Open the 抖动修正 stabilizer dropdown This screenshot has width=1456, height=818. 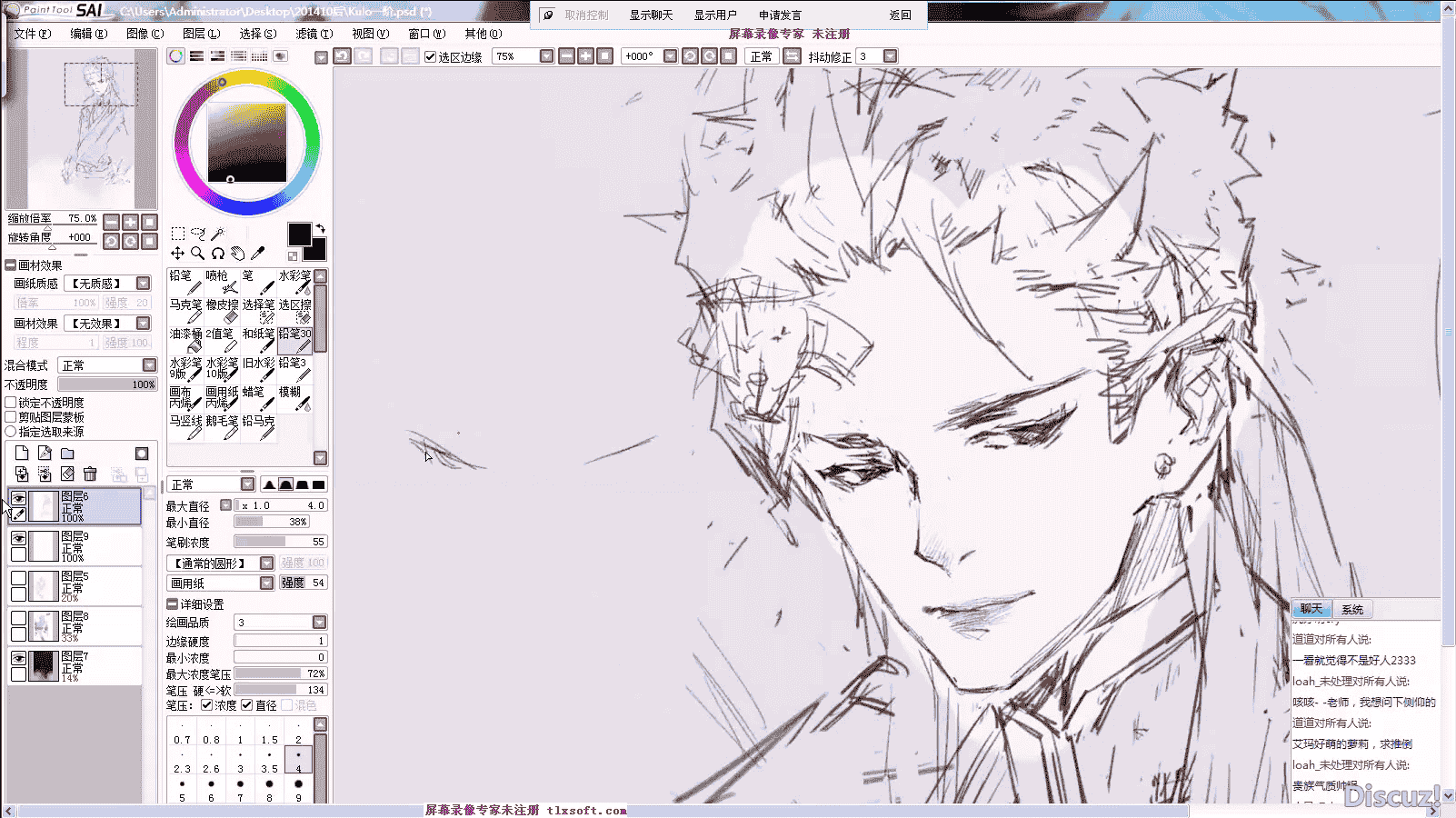[891, 56]
